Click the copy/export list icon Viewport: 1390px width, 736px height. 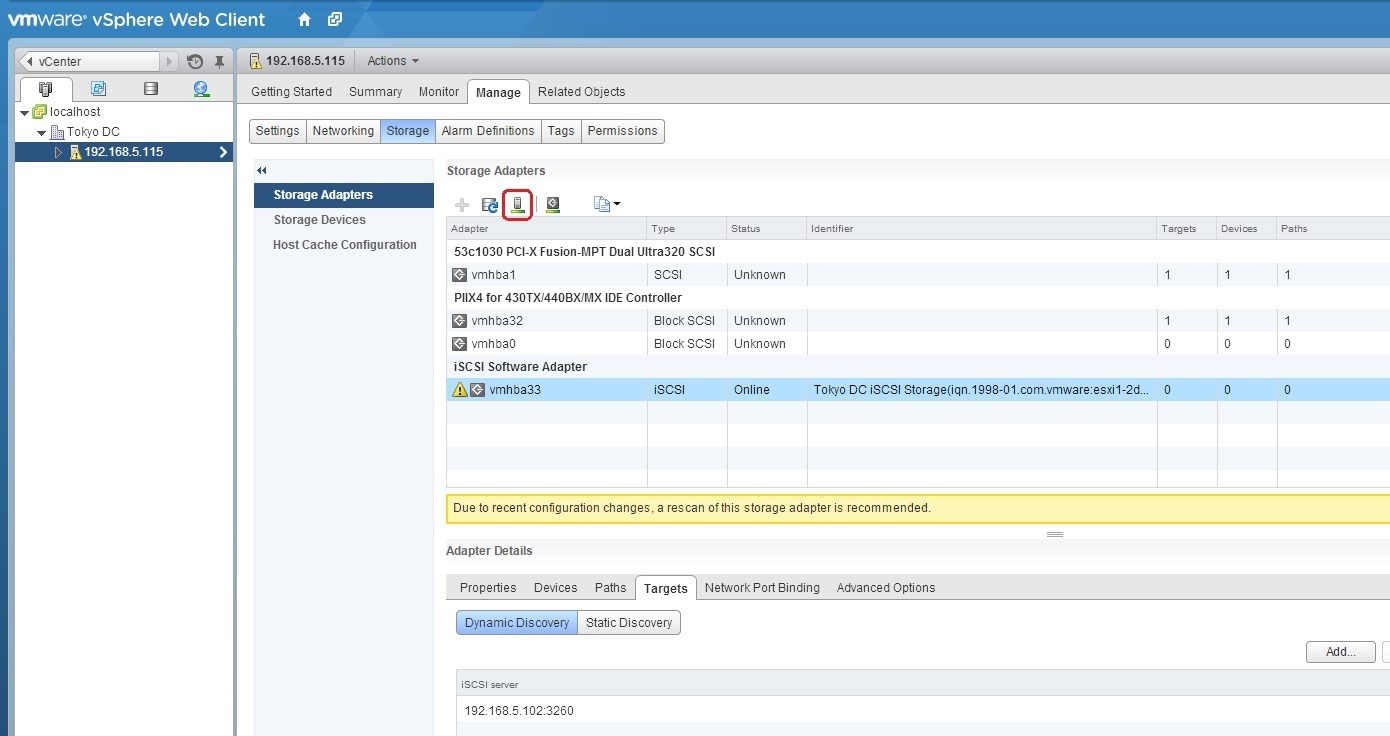tap(601, 204)
